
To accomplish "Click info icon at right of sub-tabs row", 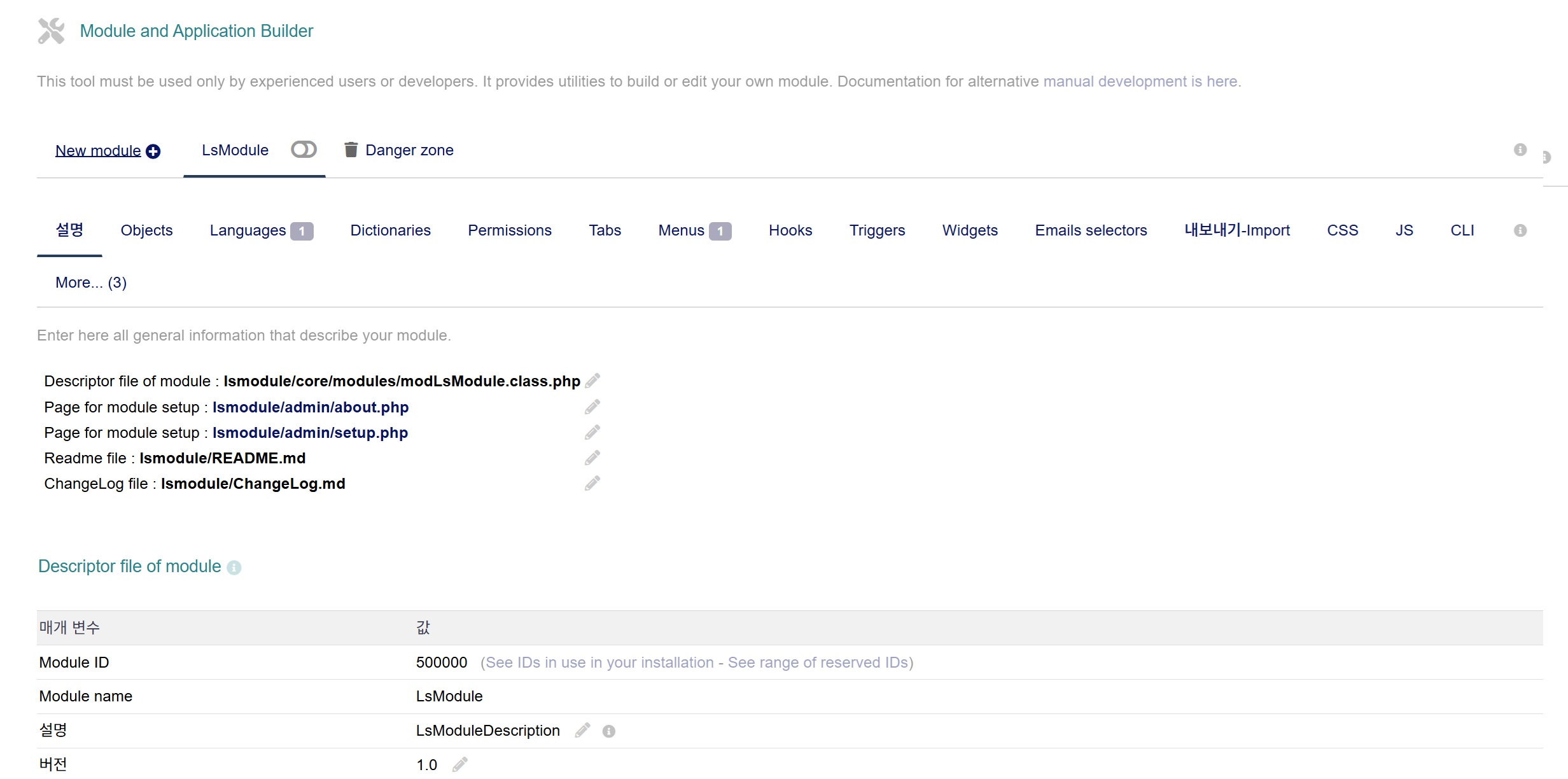I will point(1520,230).
